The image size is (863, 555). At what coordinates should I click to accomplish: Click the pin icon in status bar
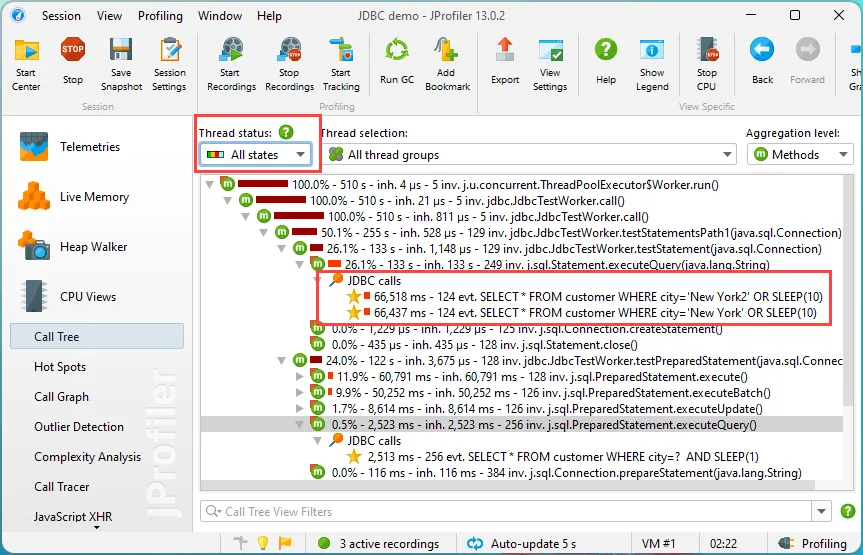tap(240, 543)
